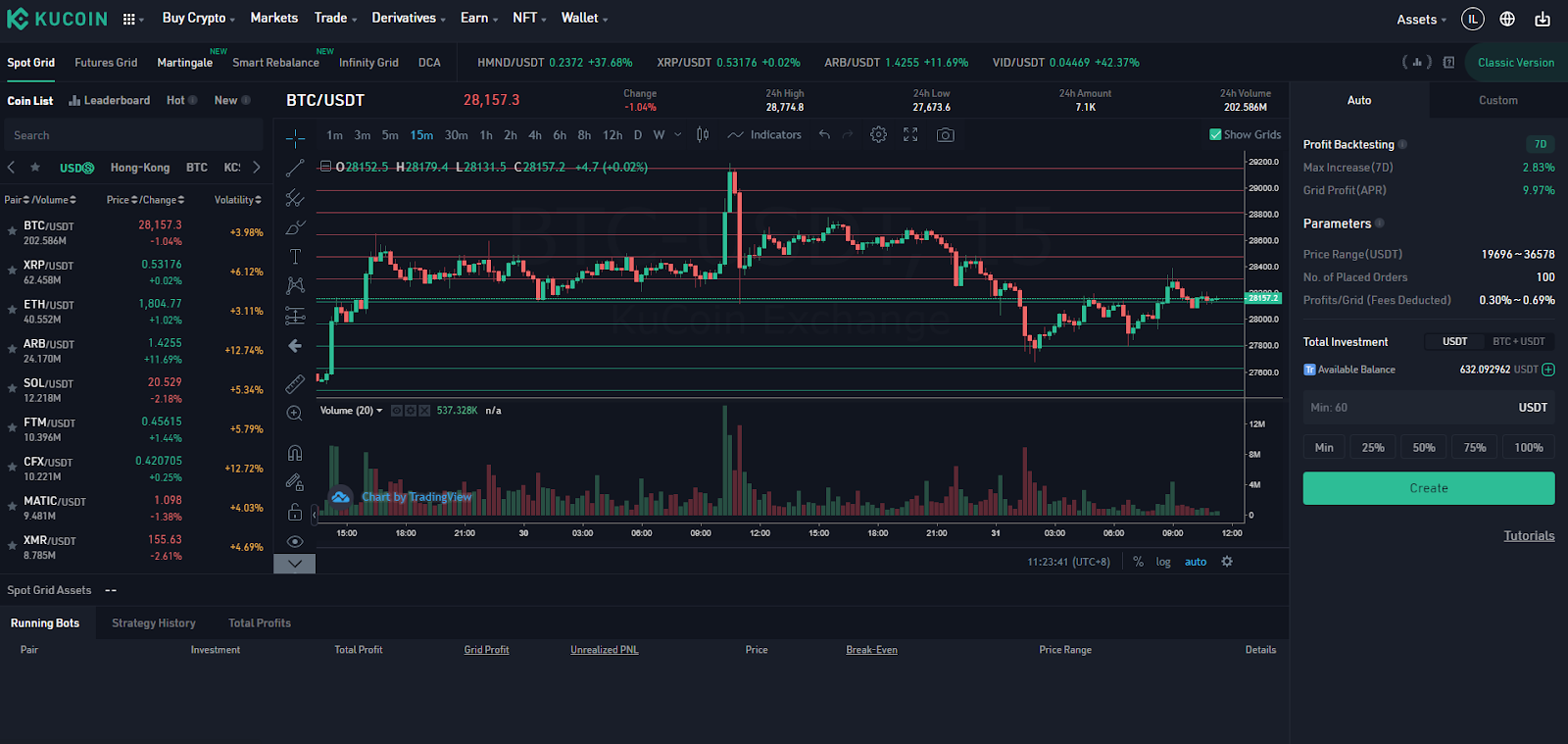Select BTC + USDT investment option
1568x744 pixels.
pyautogui.click(x=1518, y=342)
